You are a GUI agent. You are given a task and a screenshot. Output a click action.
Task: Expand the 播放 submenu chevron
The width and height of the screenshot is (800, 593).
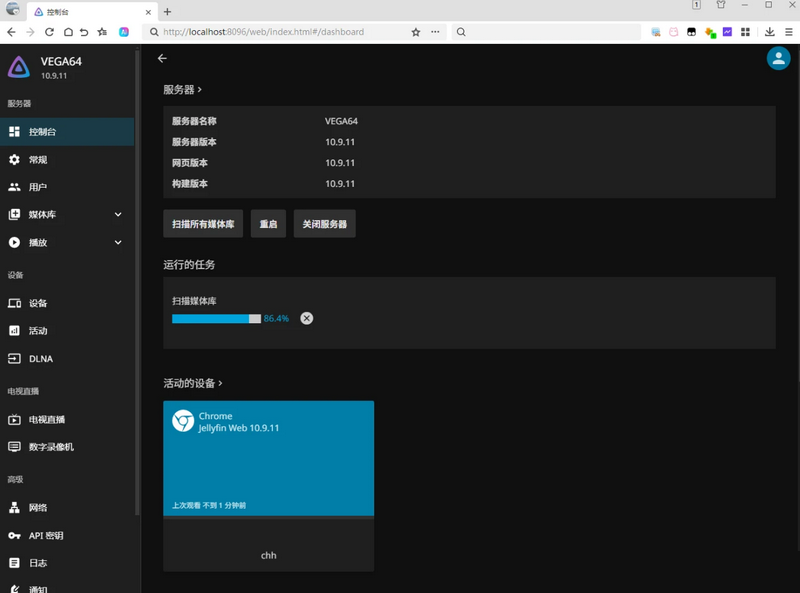(x=118, y=242)
